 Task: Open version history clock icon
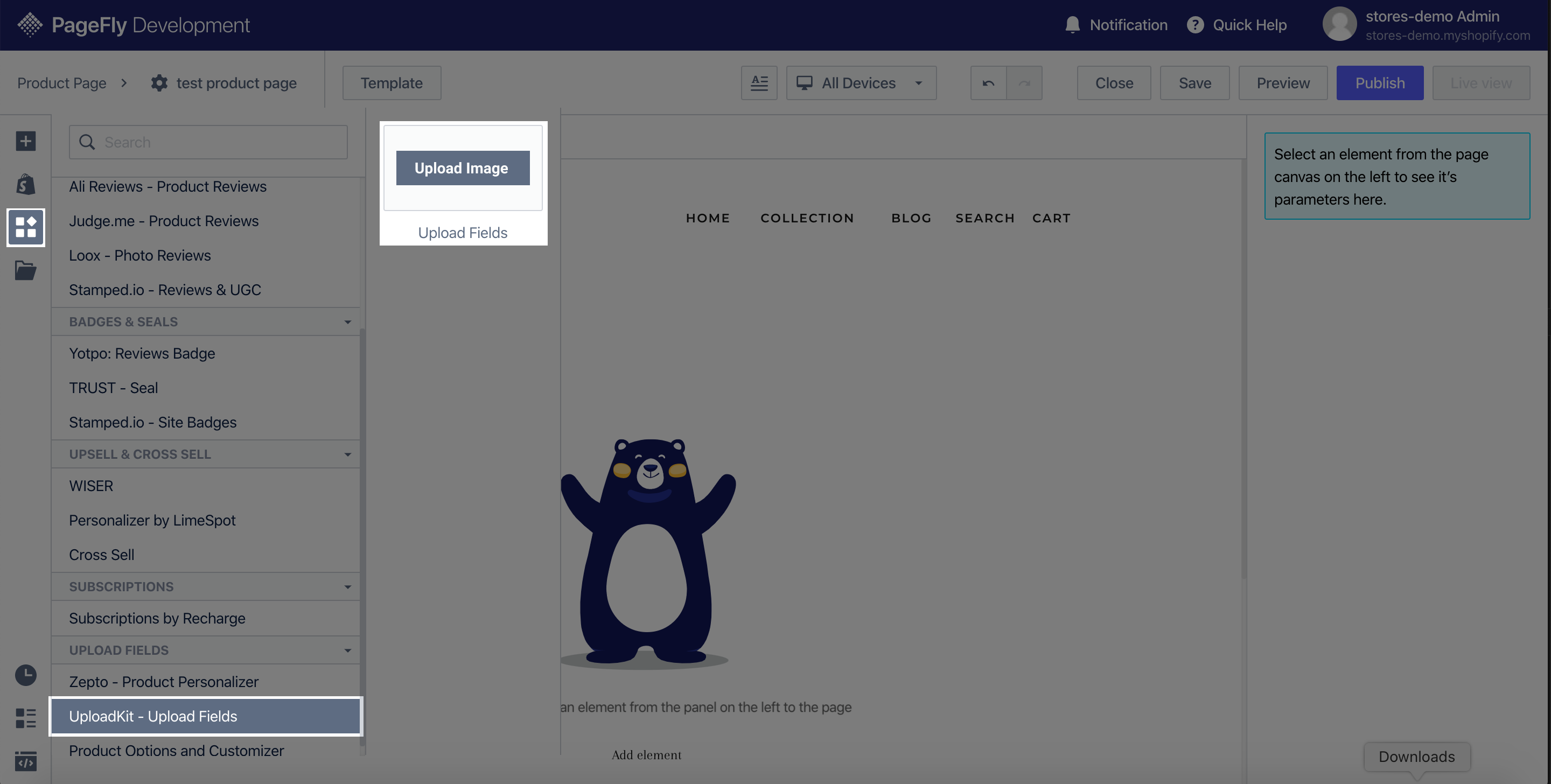tap(25, 674)
